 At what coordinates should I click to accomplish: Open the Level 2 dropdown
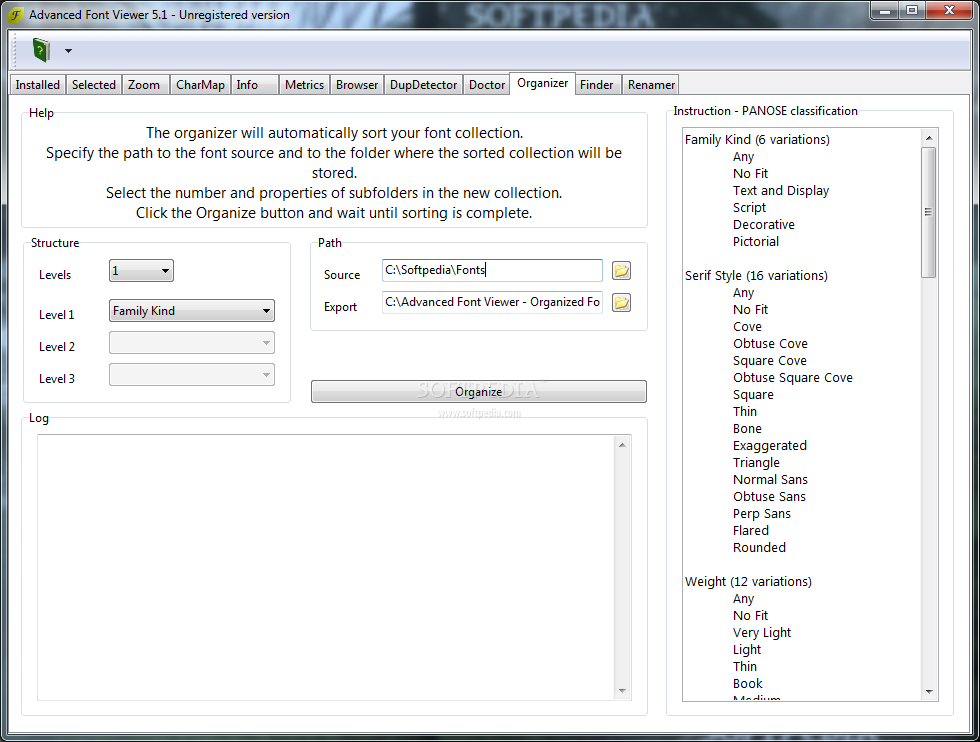point(192,343)
